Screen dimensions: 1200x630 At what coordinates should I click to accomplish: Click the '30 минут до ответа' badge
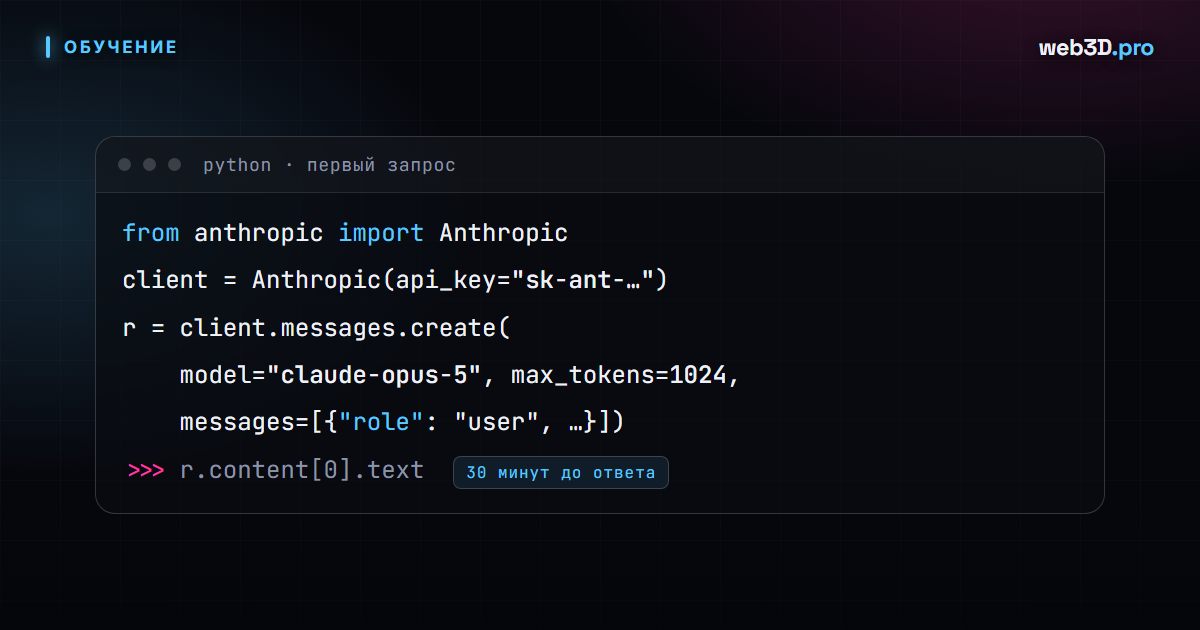tap(561, 472)
